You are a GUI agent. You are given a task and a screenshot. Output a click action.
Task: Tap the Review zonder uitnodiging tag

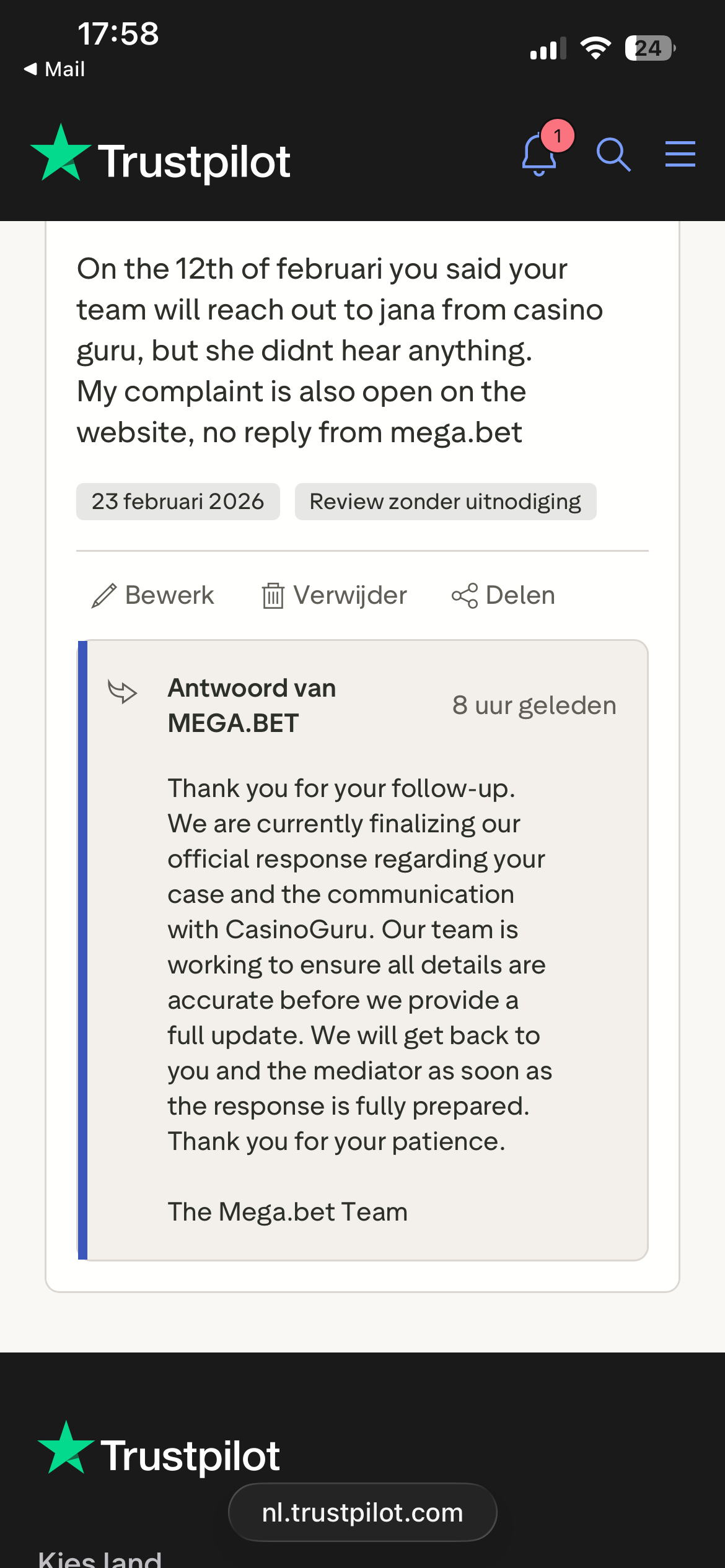pyautogui.click(x=445, y=502)
